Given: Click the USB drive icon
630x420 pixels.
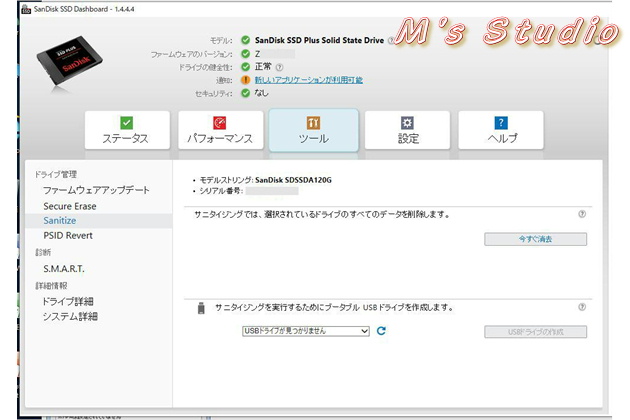Looking at the screenshot, I should [201, 308].
